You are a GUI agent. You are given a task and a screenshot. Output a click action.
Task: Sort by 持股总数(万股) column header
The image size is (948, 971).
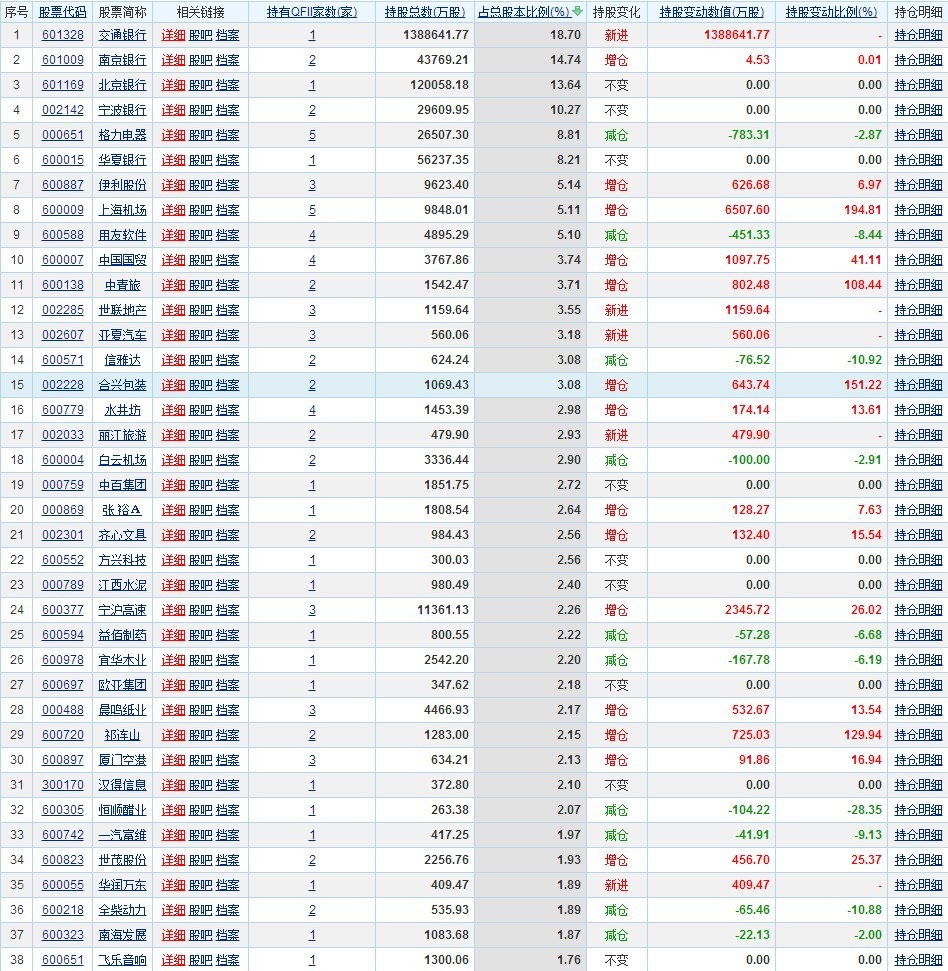pos(425,12)
